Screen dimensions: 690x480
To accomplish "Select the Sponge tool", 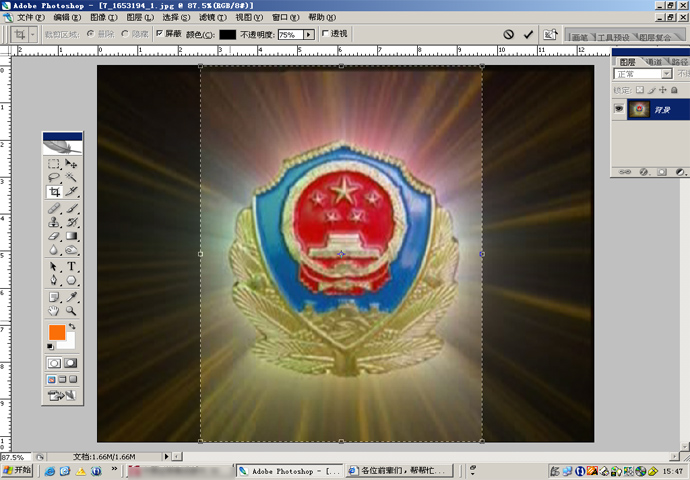I will pyautogui.click(x=70, y=250).
